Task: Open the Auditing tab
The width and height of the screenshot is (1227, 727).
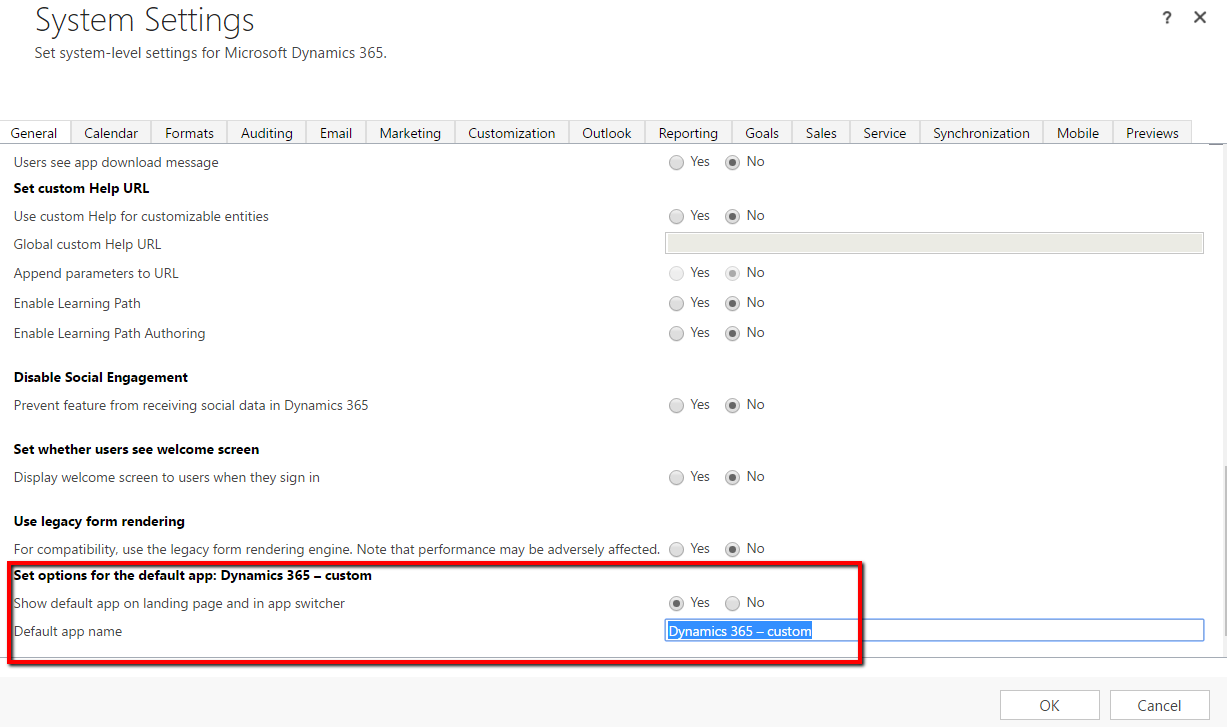Action: 267,133
